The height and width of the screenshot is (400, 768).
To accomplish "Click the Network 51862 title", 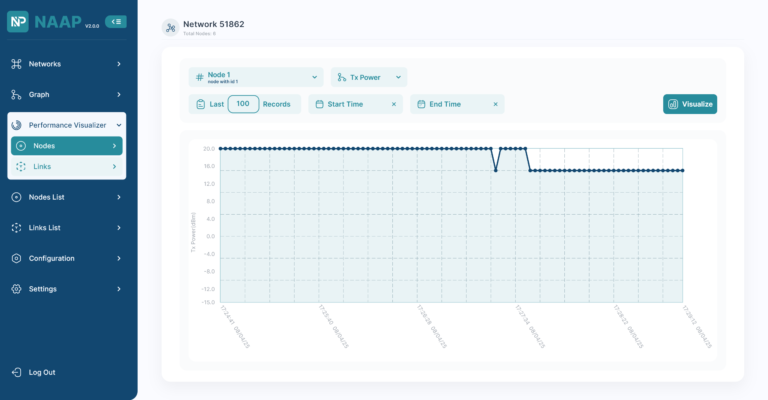I will [214, 24].
